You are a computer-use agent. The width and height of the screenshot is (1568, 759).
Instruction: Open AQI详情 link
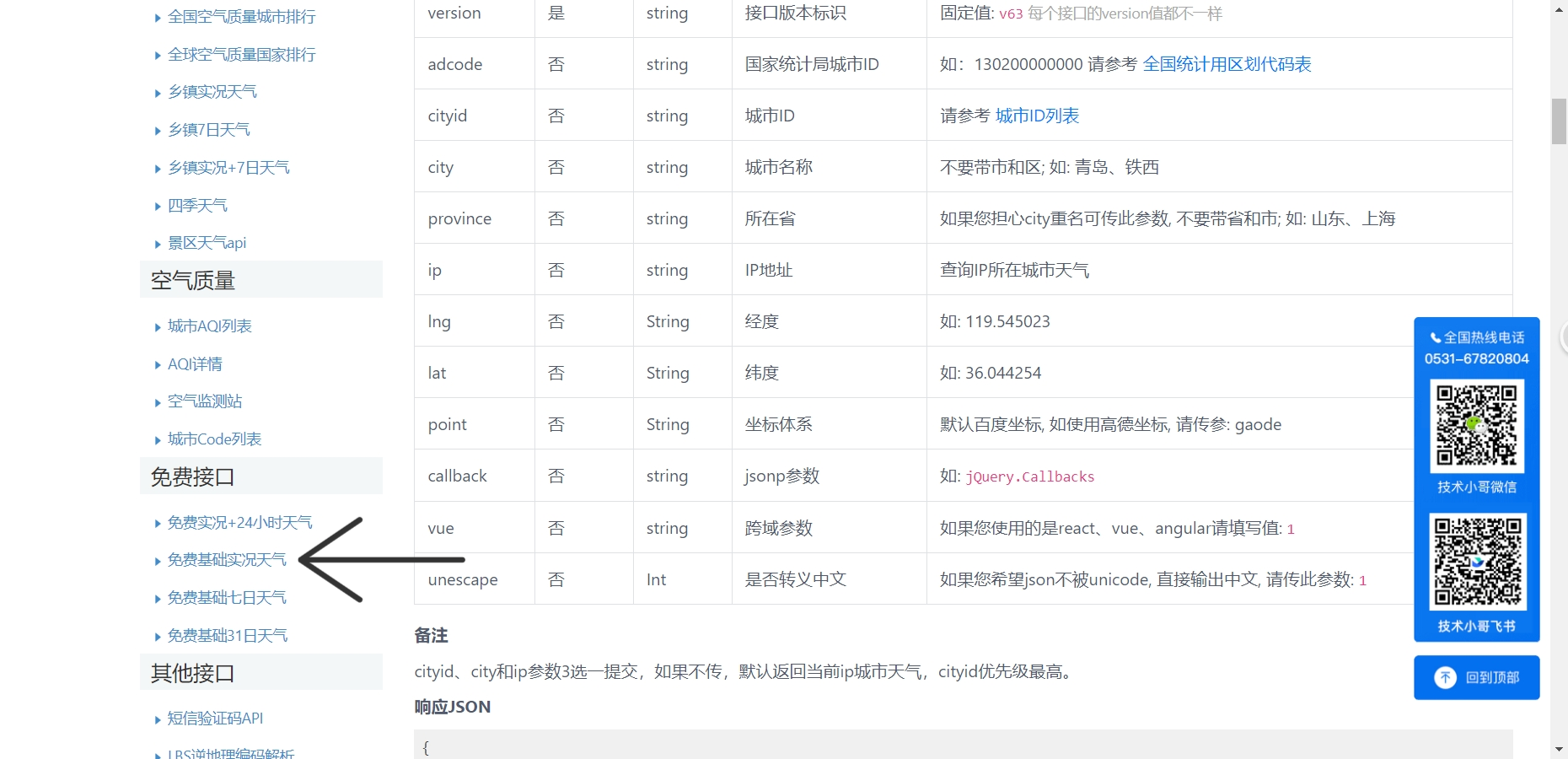coord(195,364)
